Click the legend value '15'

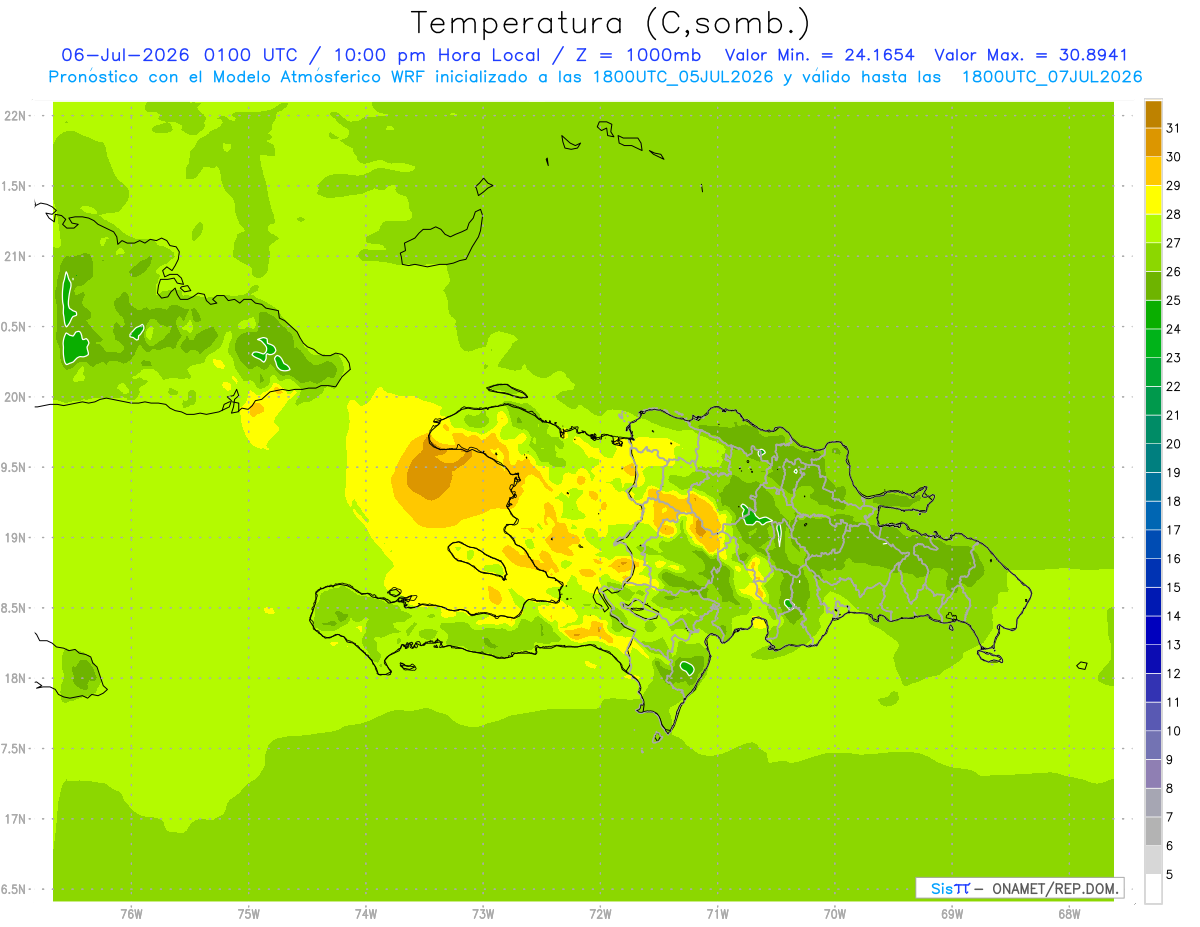coord(1174,588)
